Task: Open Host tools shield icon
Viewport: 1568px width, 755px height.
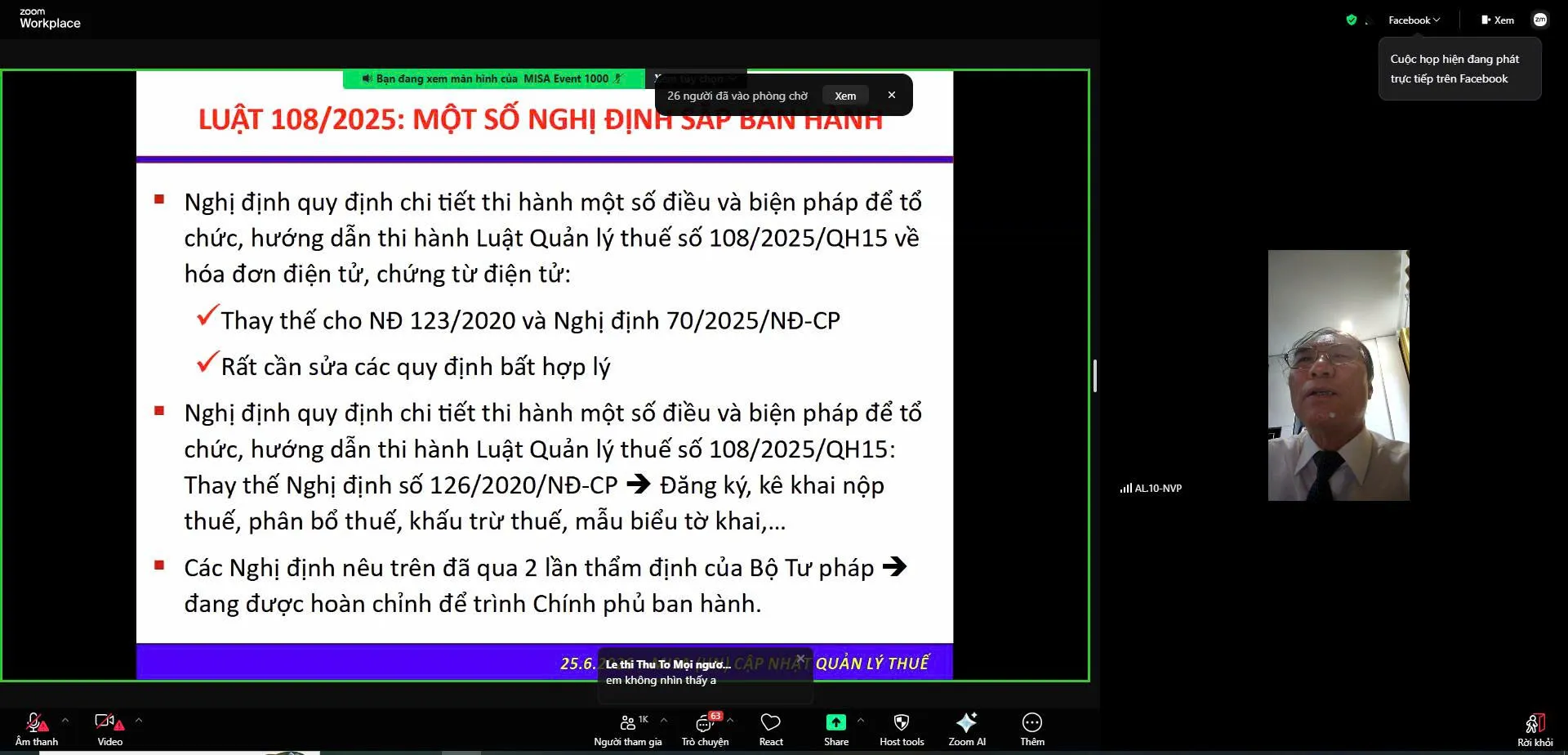Action: click(902, 722)
